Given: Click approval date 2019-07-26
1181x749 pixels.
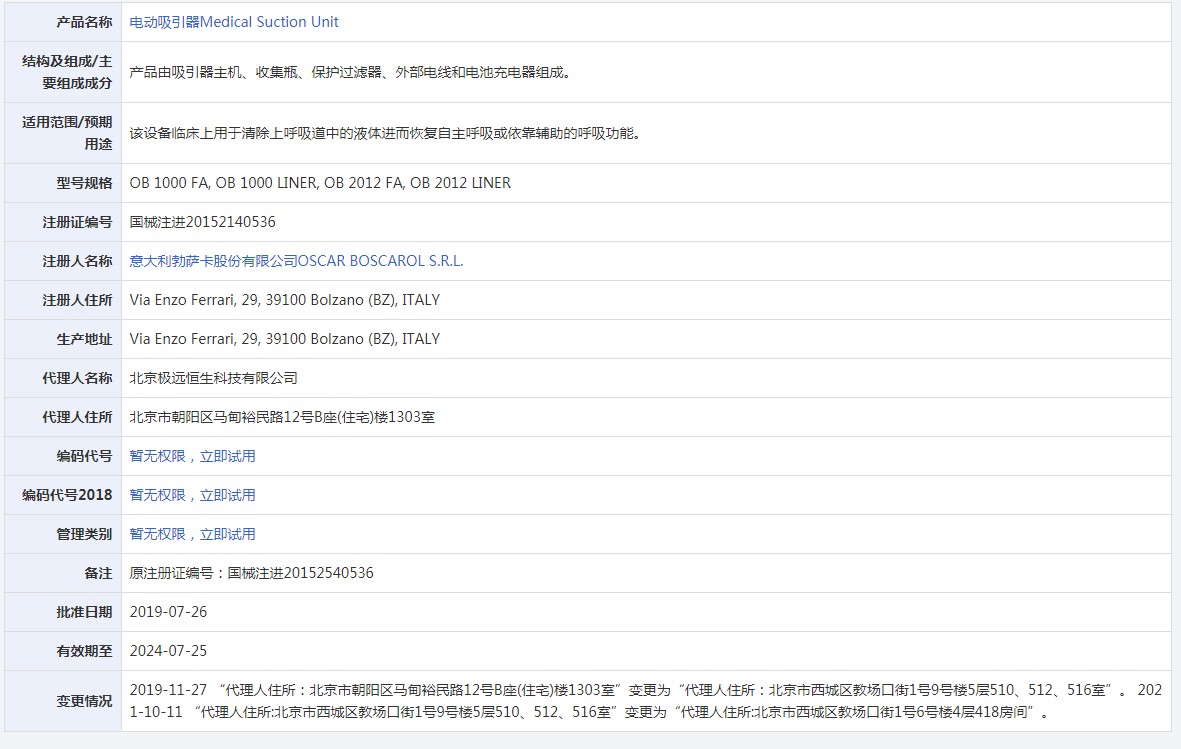Looking at the screenshot, I should [168, 612].
